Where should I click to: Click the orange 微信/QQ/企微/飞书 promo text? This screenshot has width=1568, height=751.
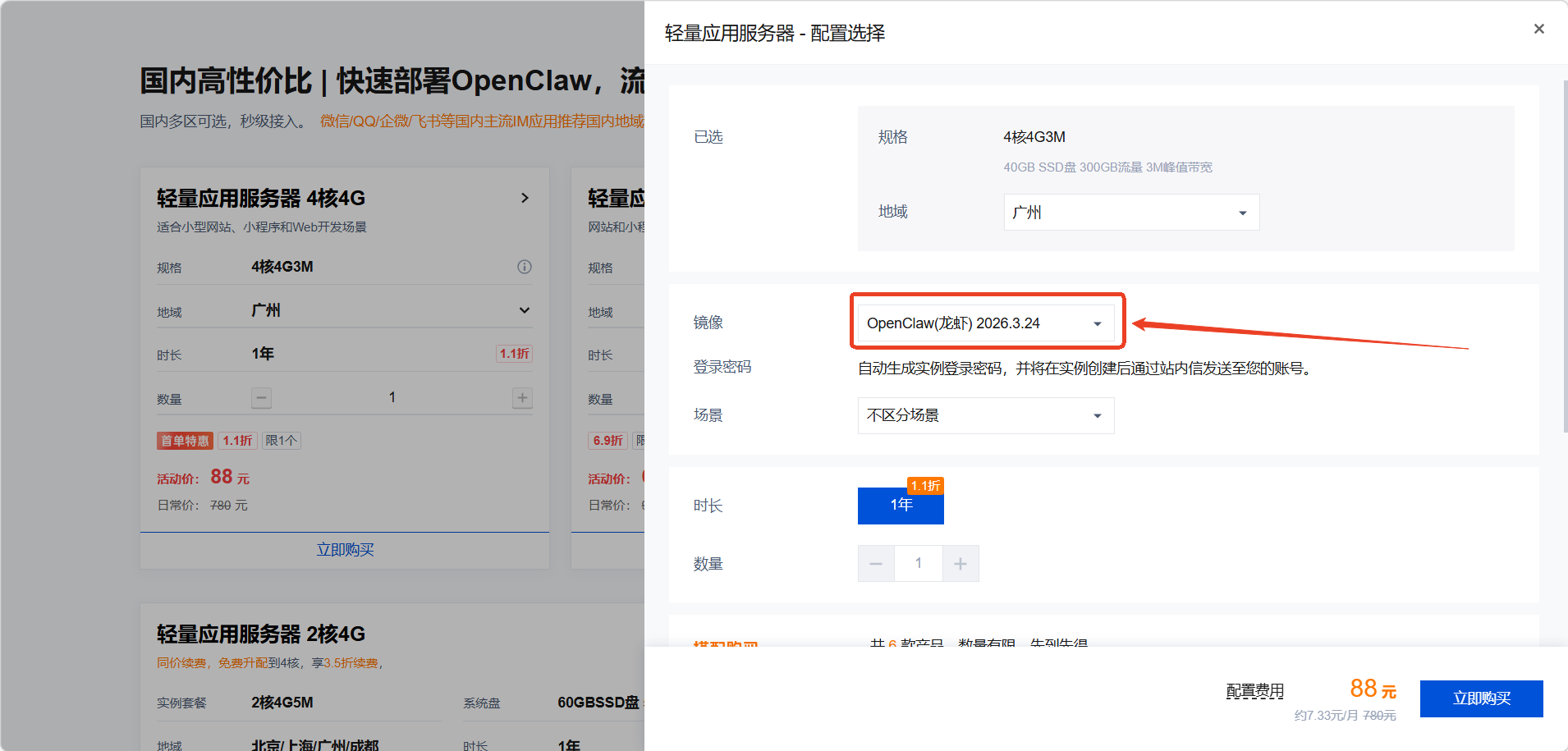[482, 121]
